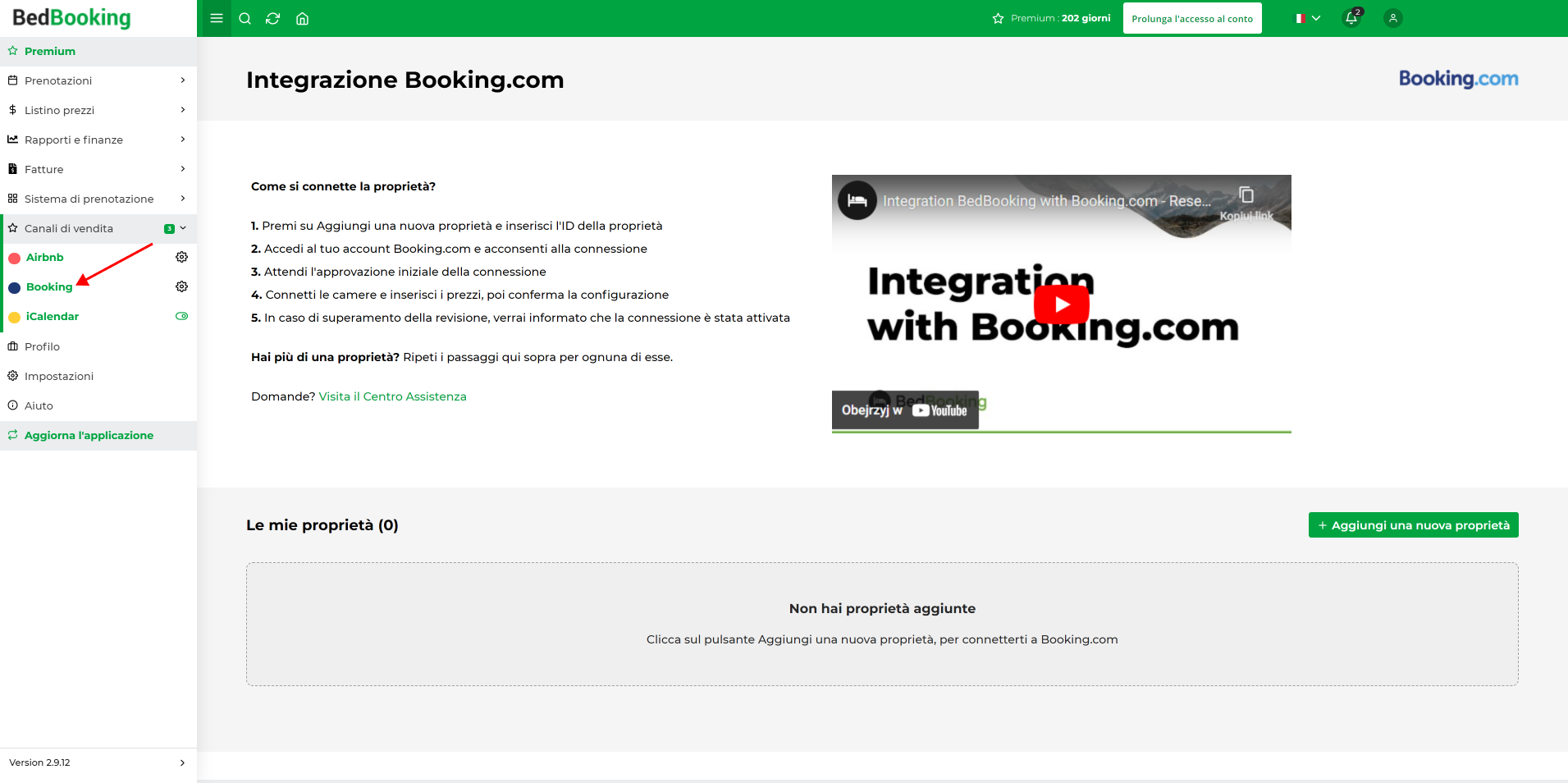Select the Booking channel
This screenshot has height=783, width=1568.
coord(49,286)
